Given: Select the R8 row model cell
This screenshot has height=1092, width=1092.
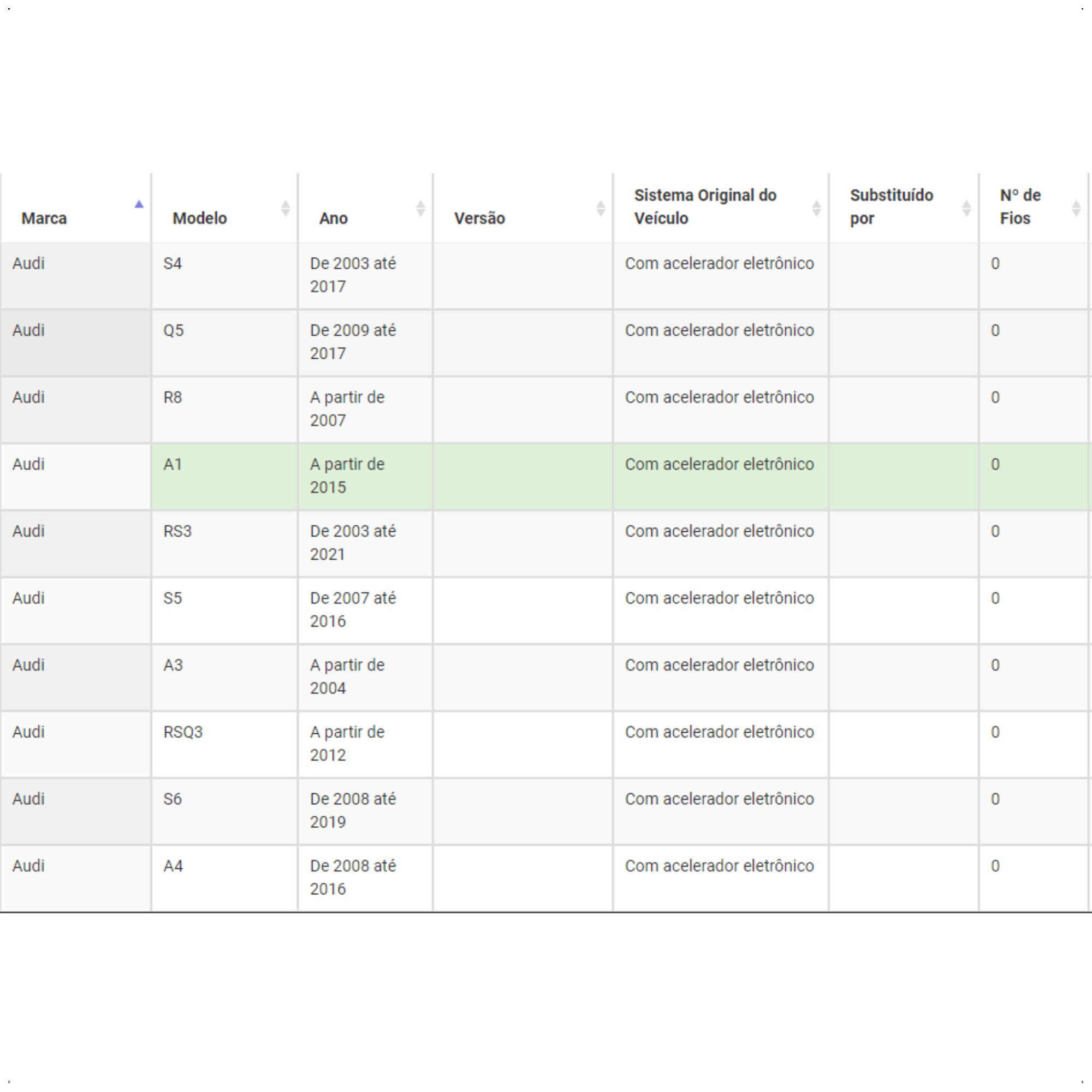Looking at the screenshot, I should pyautogui.click(x=224, y=410).
